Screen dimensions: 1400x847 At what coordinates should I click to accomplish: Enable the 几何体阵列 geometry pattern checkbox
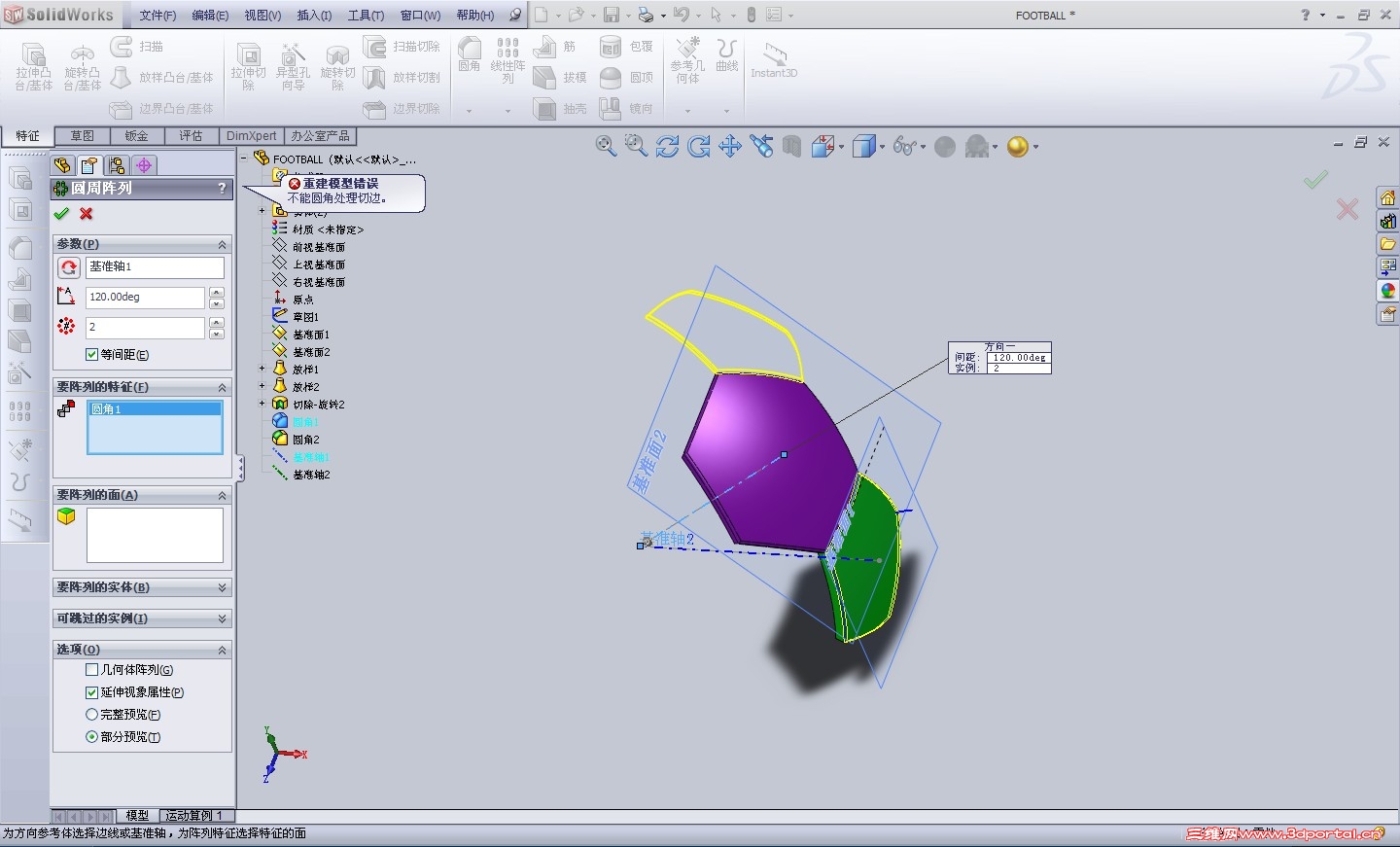pos(92,670)
